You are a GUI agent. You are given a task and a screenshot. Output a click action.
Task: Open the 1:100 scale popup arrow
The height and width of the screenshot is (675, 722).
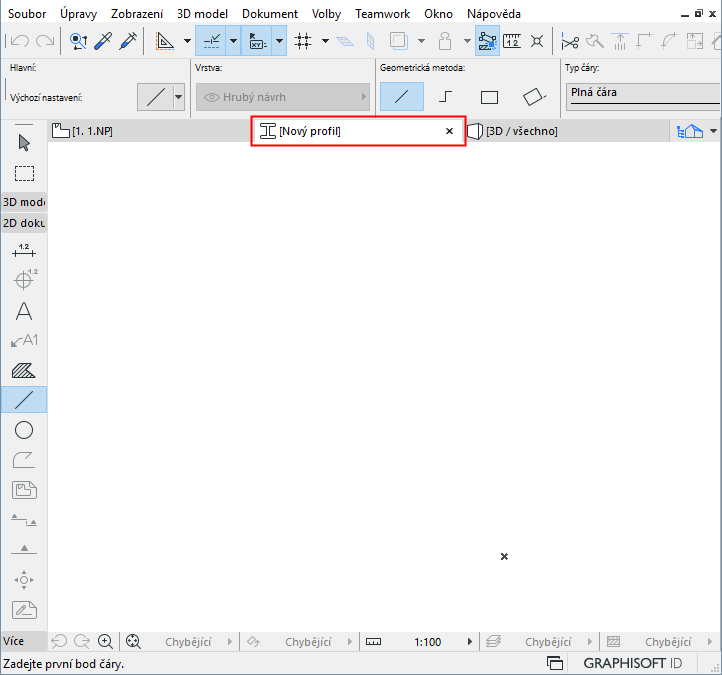[470, 641]
